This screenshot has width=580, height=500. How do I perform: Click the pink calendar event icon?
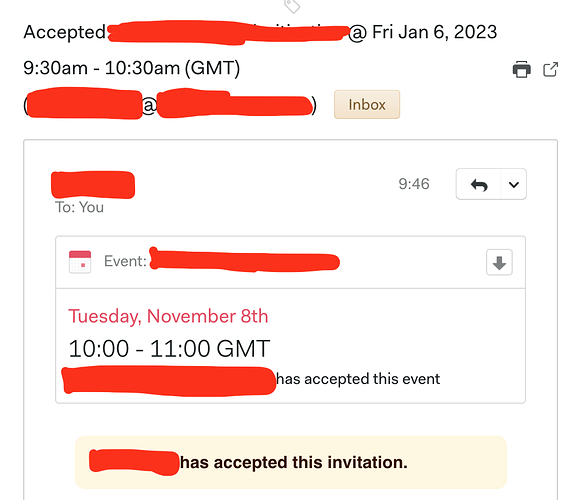coord(80,262)
